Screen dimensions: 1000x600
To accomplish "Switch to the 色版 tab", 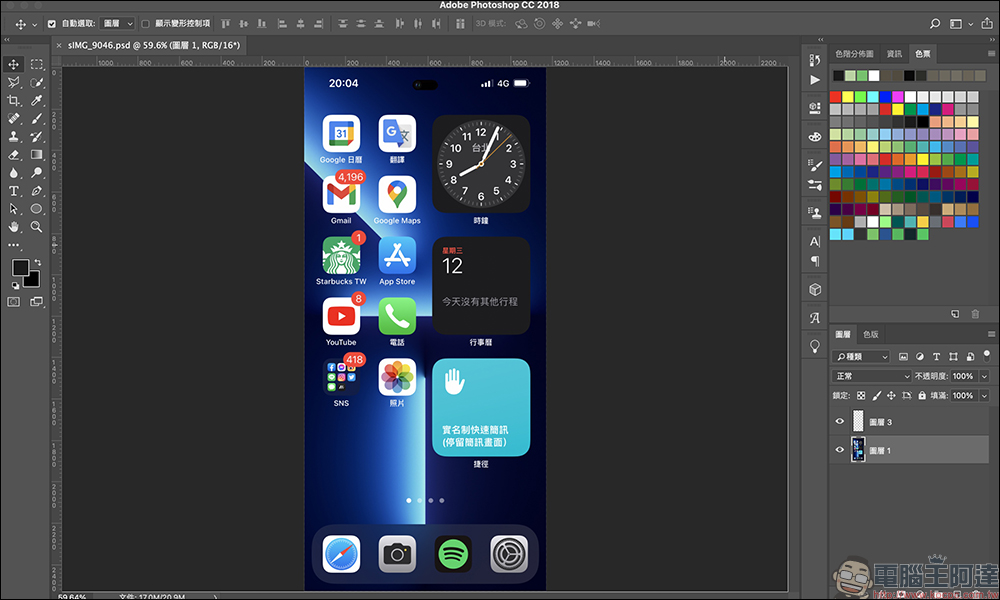I will [x=871, y=334].
